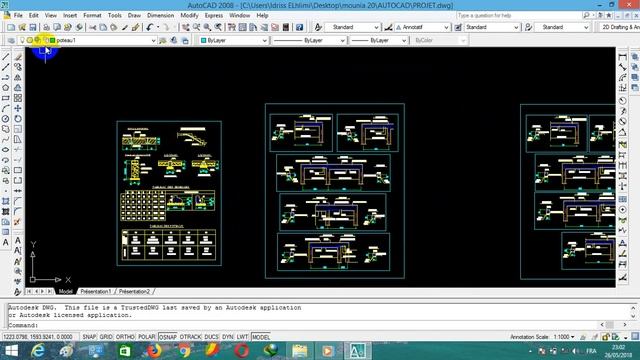Open the blue Help question mark icon
640x360 pixels.
click(299, 27)
